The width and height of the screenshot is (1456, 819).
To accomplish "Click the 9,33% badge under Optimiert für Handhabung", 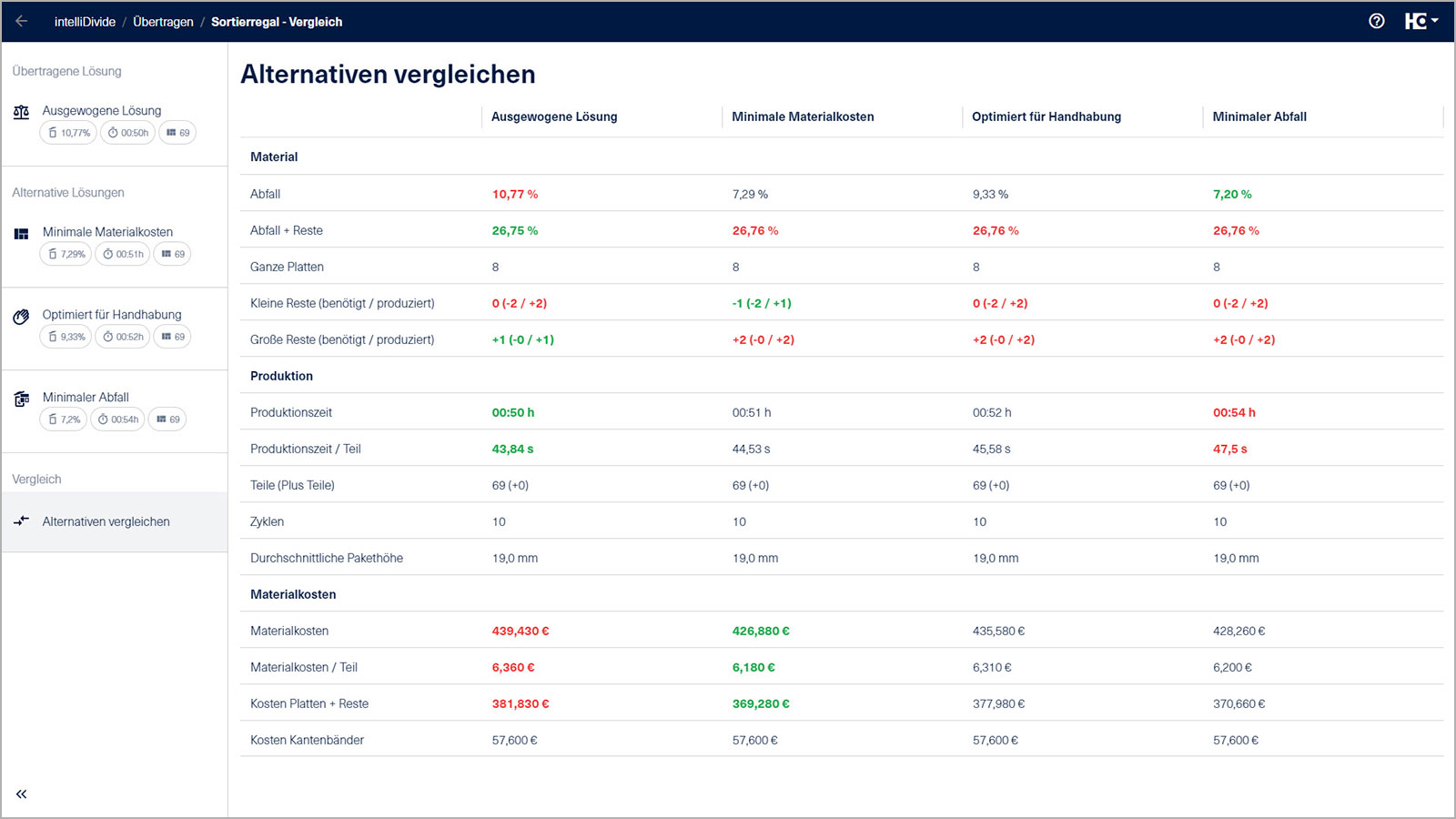I will tap(66, 337).
